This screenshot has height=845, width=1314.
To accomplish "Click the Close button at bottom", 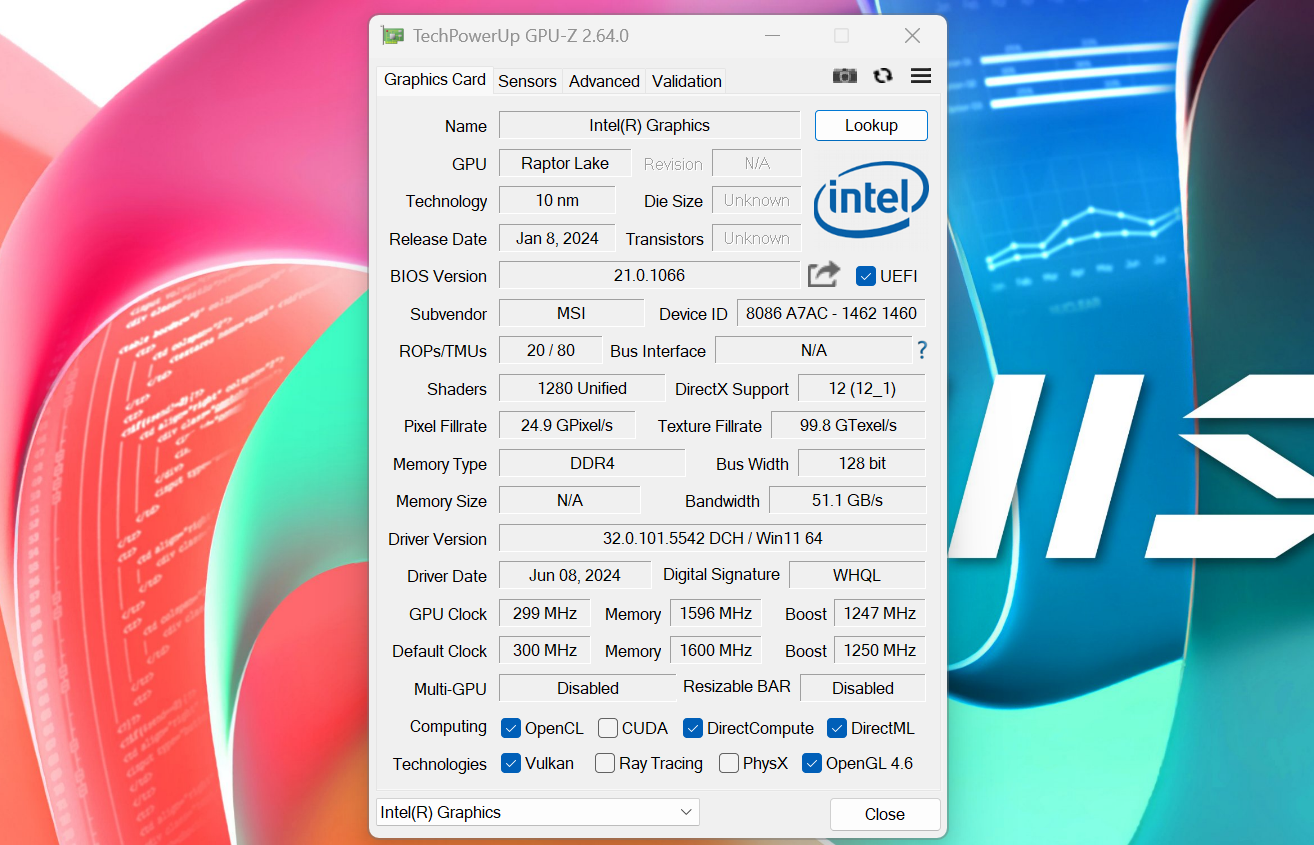I will tap(885, 814).
